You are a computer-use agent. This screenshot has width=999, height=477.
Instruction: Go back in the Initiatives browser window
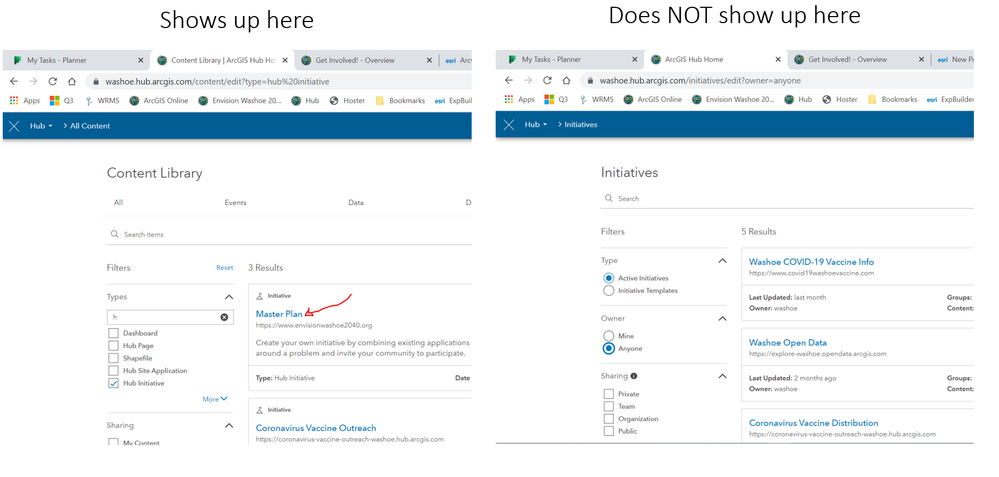(508, 80)
